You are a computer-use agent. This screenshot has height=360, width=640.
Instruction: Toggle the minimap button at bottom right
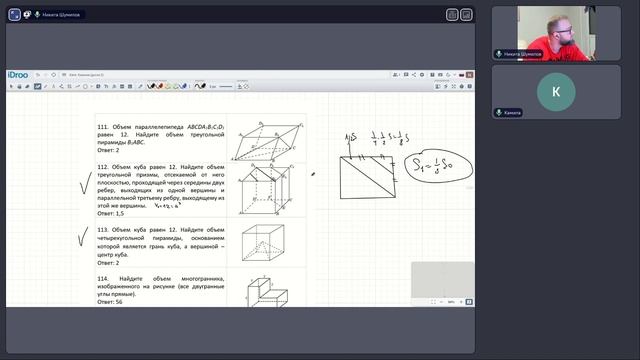coord(469,302)
